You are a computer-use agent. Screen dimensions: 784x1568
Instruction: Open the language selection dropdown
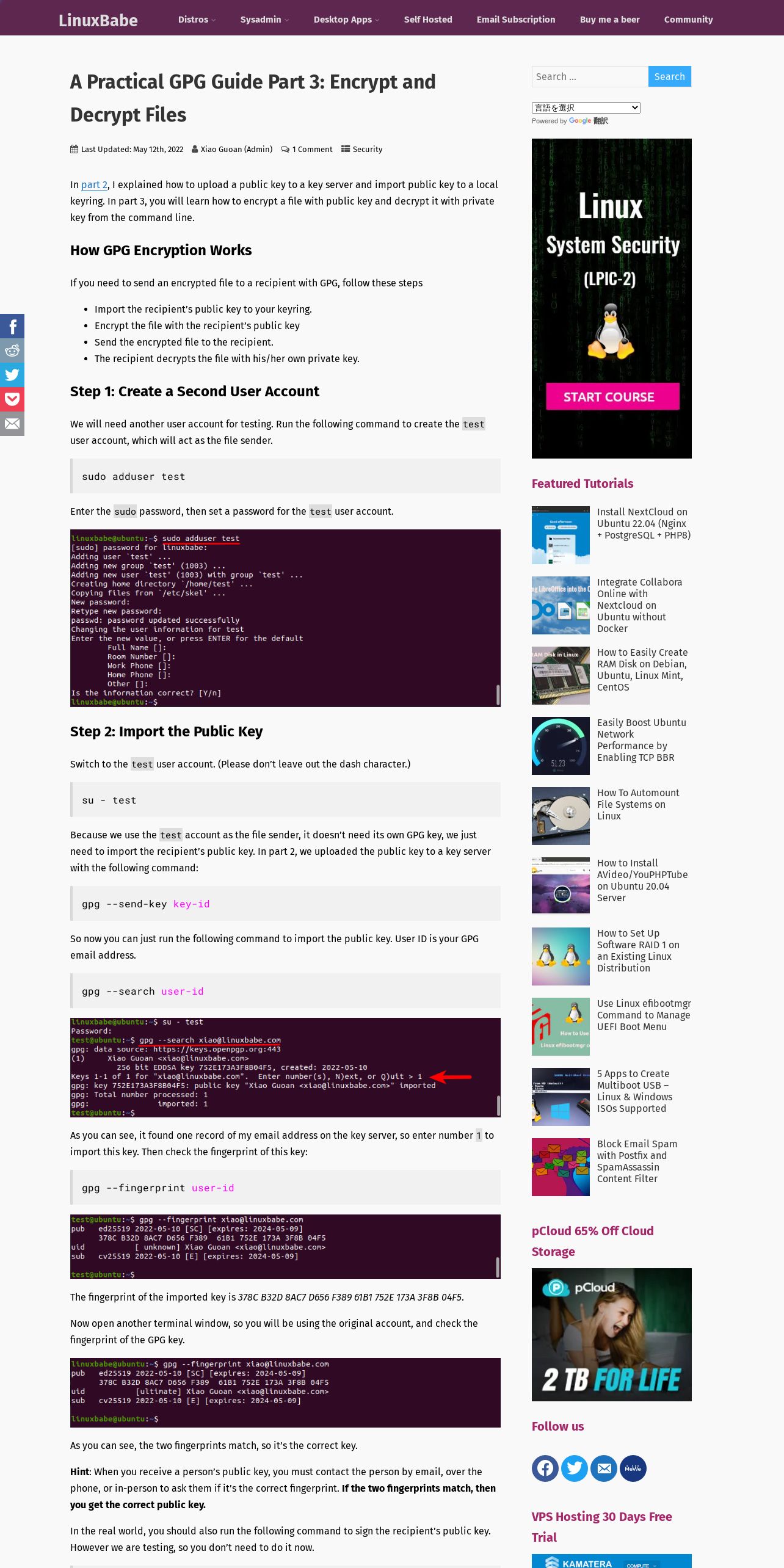586,107
